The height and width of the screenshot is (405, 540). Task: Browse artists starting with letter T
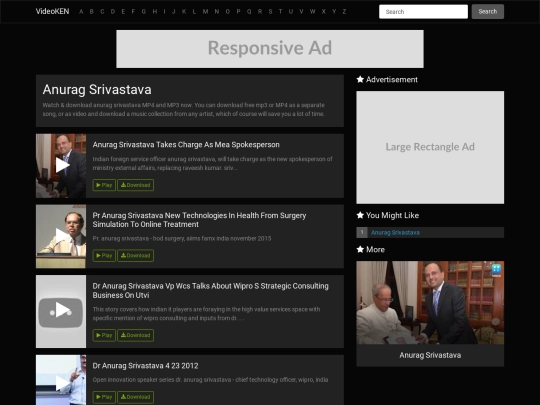coord(280,12)
